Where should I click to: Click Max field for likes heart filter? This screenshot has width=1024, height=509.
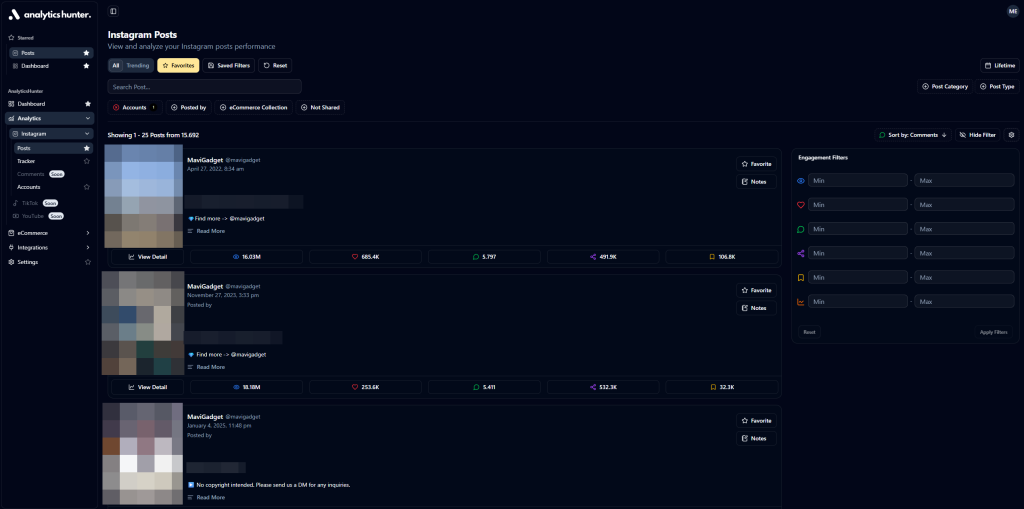pos(964,205)
